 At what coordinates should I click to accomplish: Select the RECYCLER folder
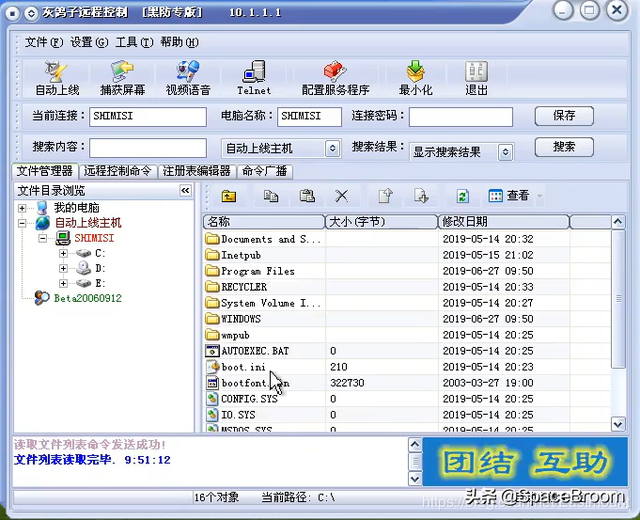[244, 287]
